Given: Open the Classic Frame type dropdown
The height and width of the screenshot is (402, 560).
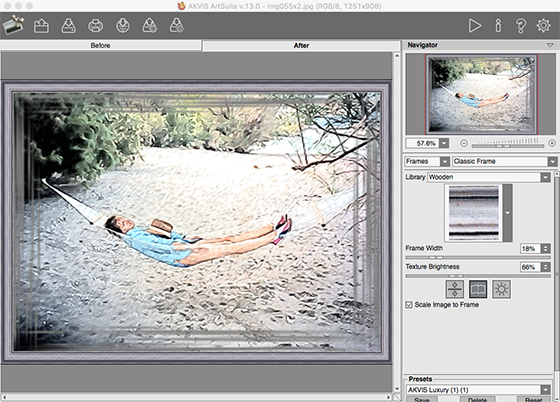Looking at the screenshot, I should (552, 161).
